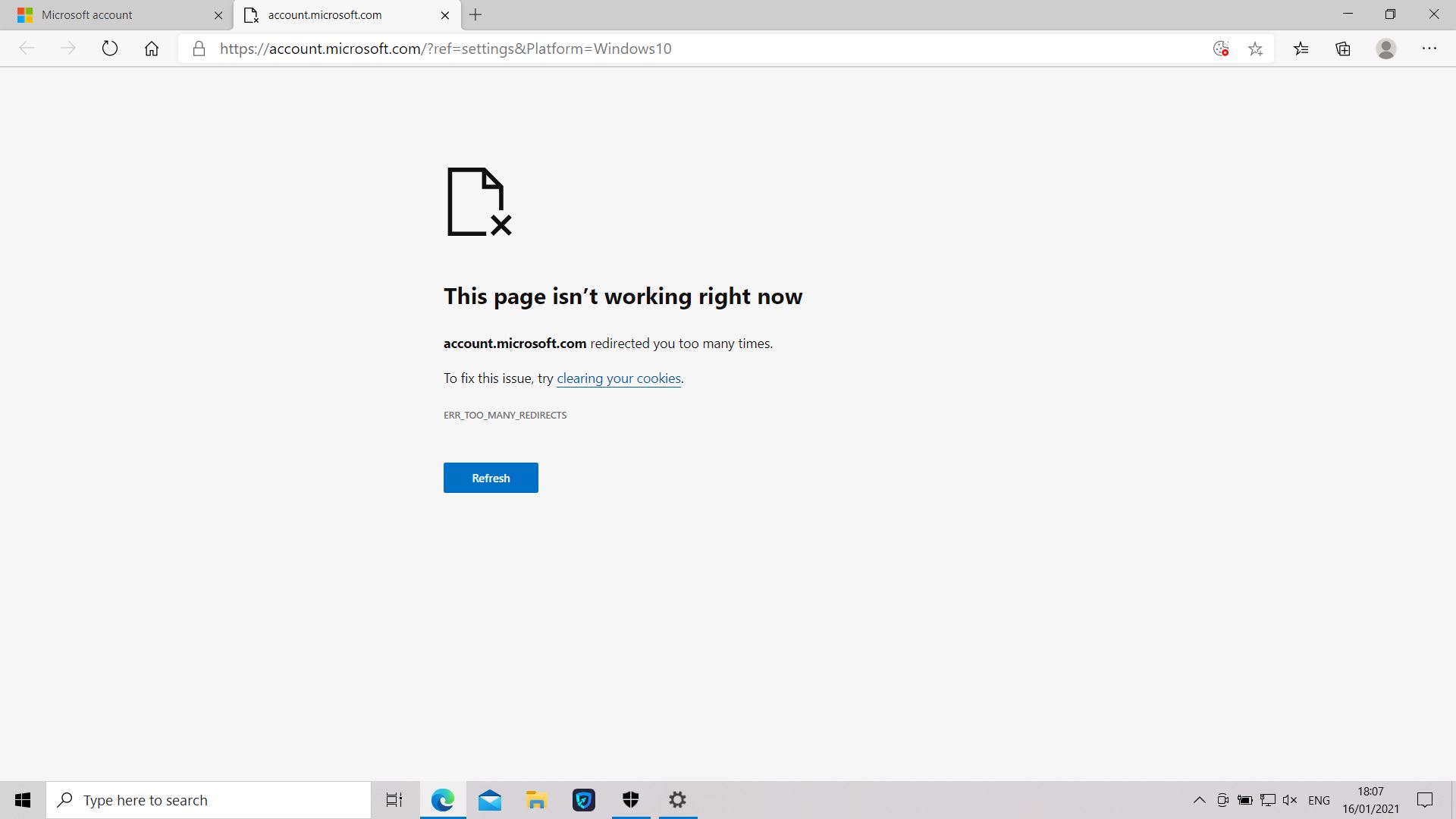Click the muted volume tray icon
This screenshot has width=1456, height=819.
[x=1290, y=800]
